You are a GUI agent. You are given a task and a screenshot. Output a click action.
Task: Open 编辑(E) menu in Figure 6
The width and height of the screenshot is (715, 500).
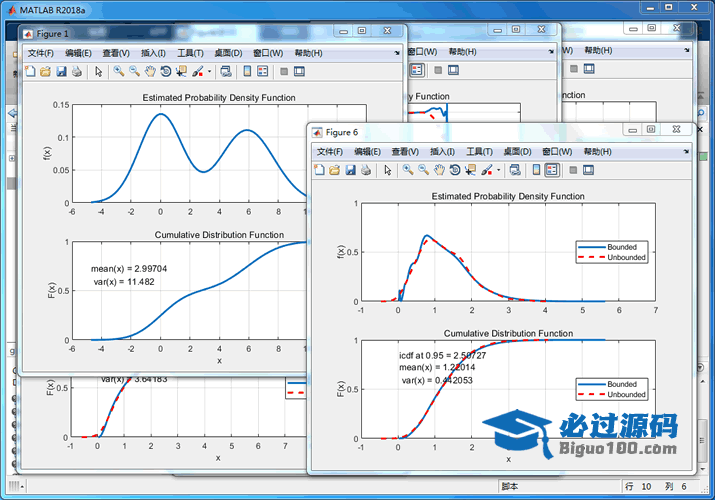click(x=367, y=152)
